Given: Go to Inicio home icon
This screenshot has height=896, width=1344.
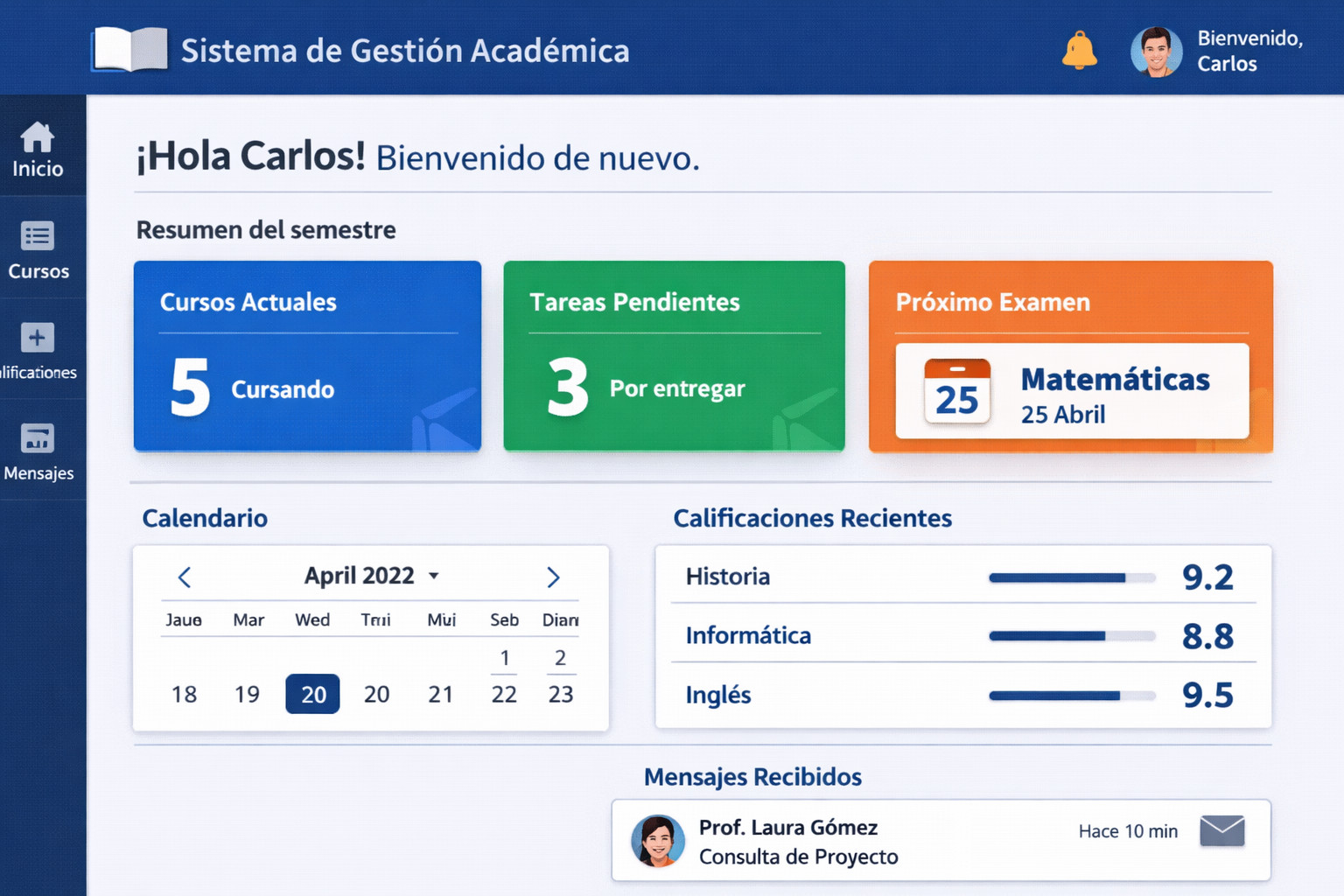Looking at the screenshot, I should (x=38, y=138).
